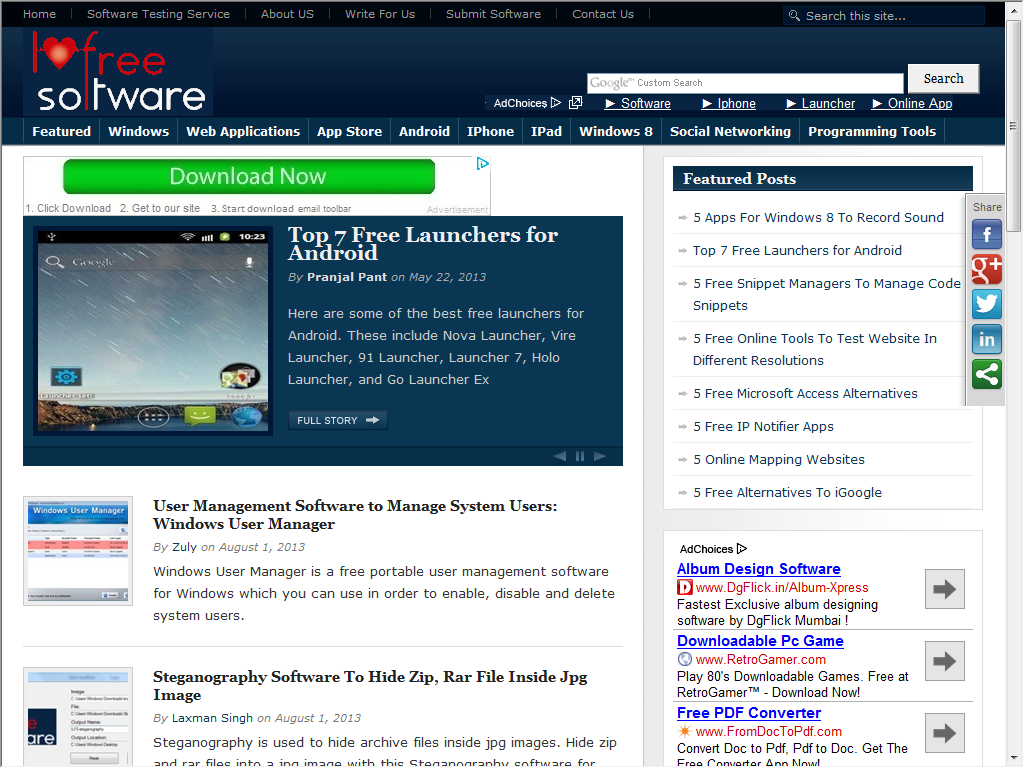Open Steganography Software article title
Viewport: 1024px width, 768px height.
pyautogui.click(x=370, y=686)
